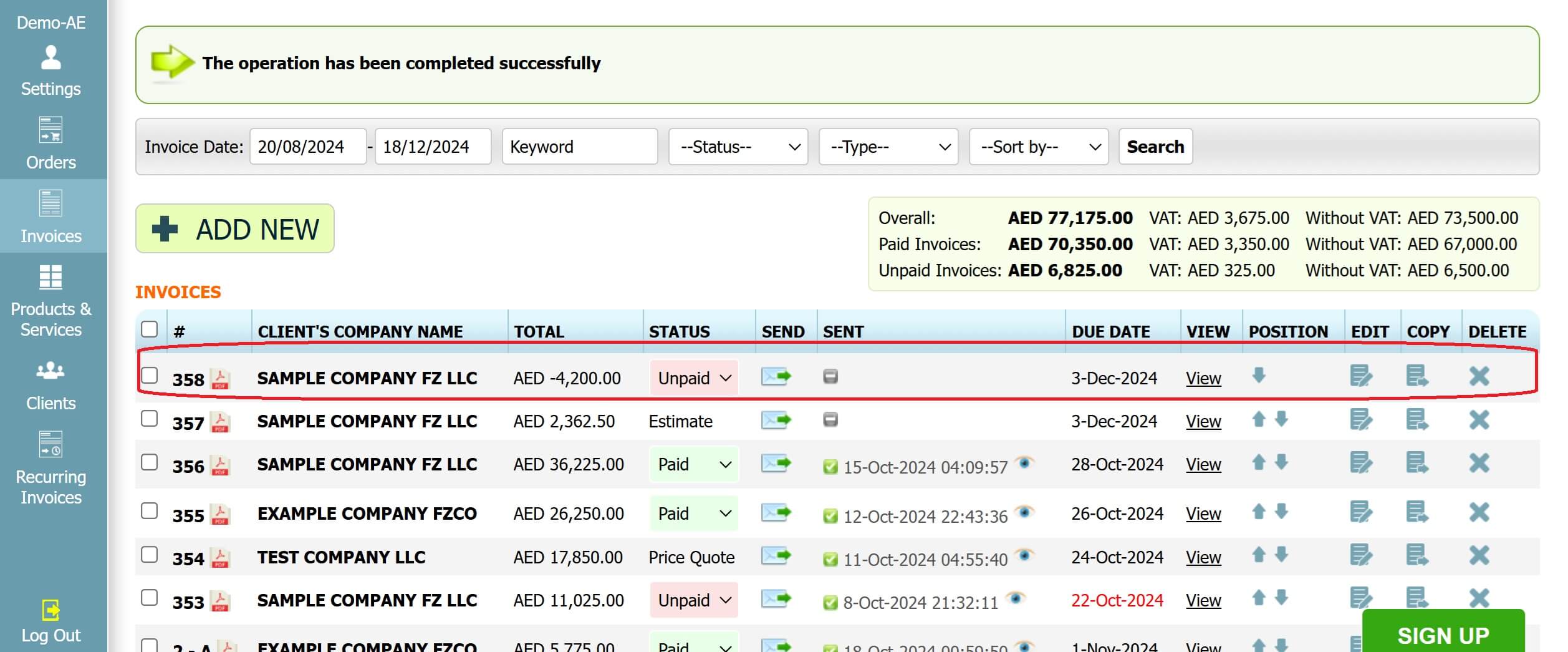The width and height of the screenshot is (1568, 652).
Task: Expand the --Sort by-- dropdown
Action: tap(1038, 147)
